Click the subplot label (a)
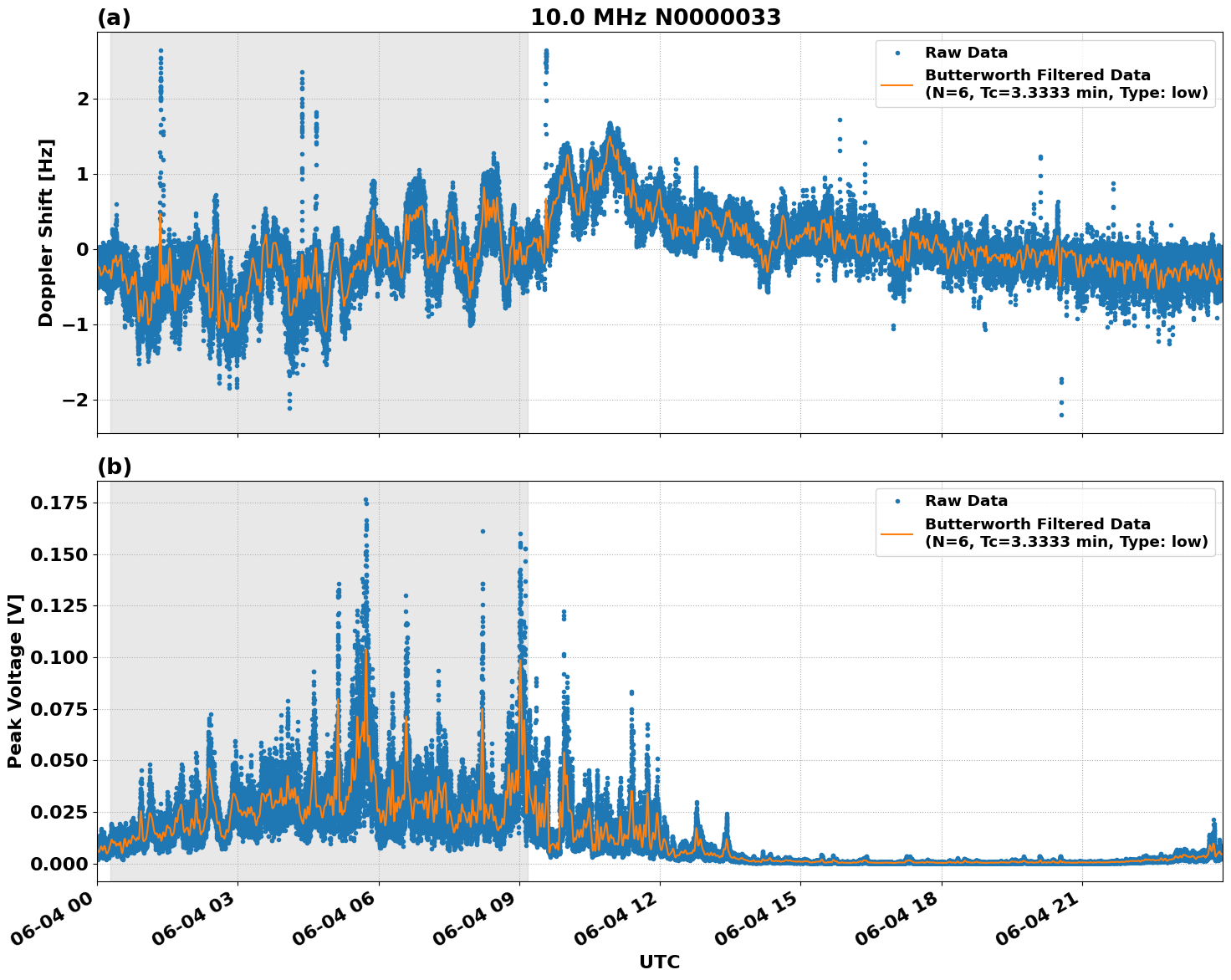This screenshot has width=1231, height=980. point(115,14)
